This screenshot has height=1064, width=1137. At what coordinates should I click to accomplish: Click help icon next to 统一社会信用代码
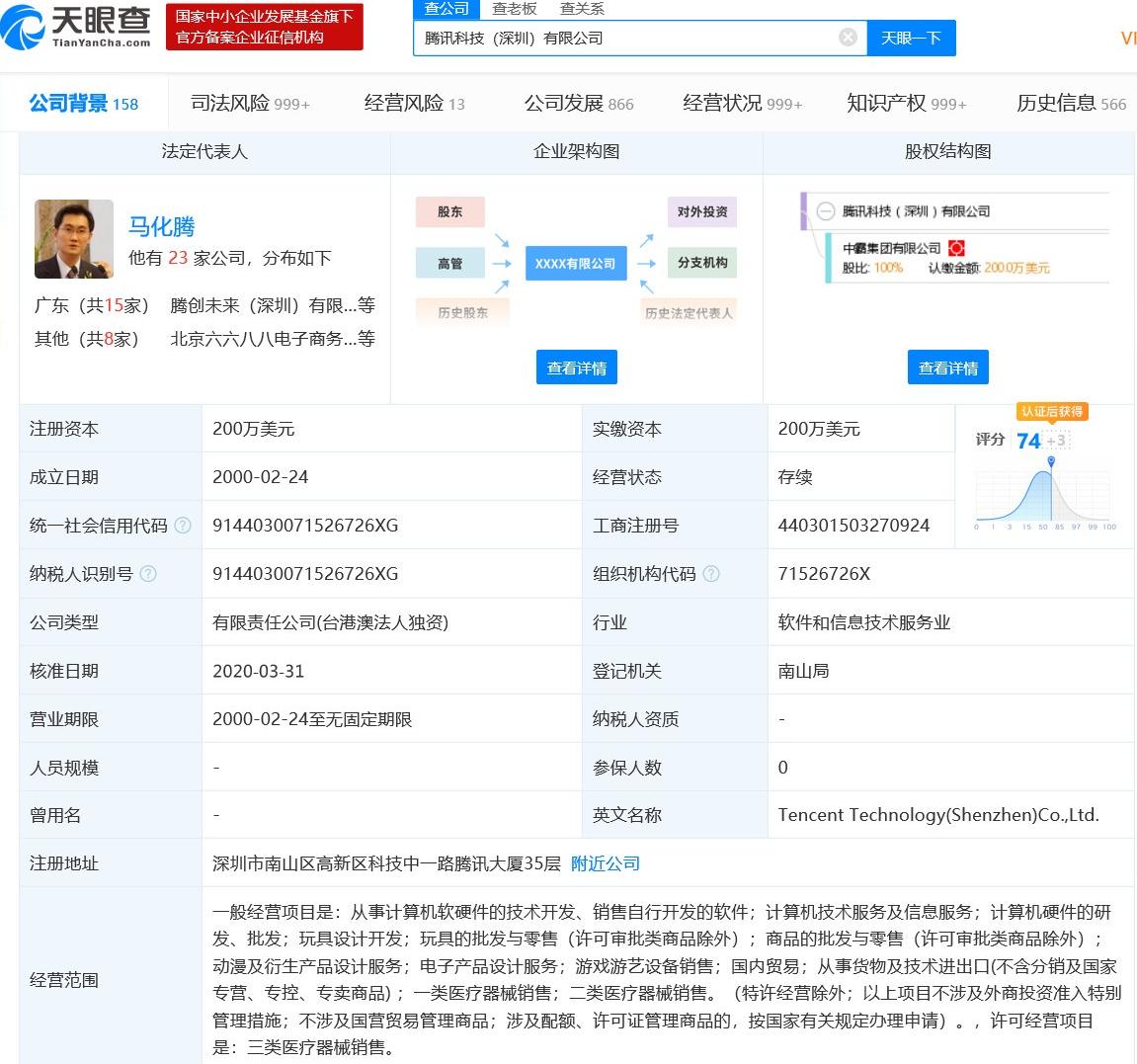pos(183,526)
